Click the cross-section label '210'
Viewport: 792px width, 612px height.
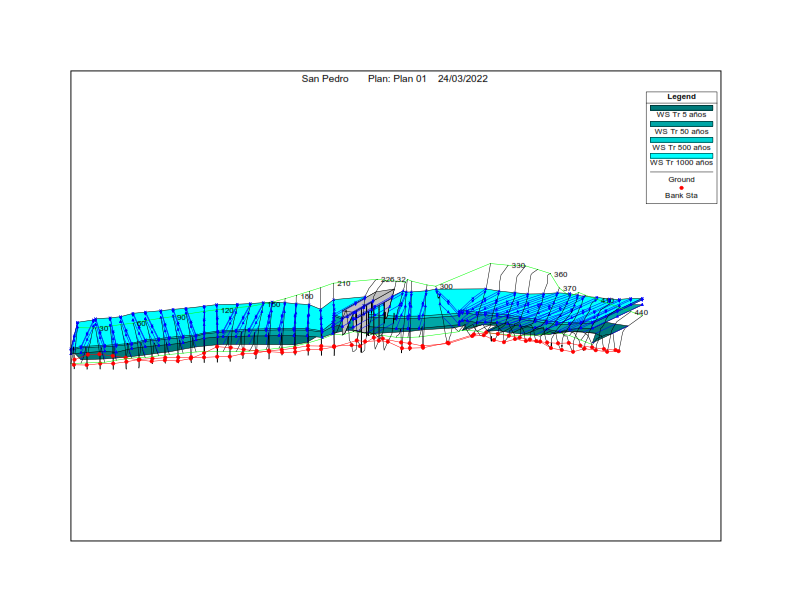[x=343, y=283]
